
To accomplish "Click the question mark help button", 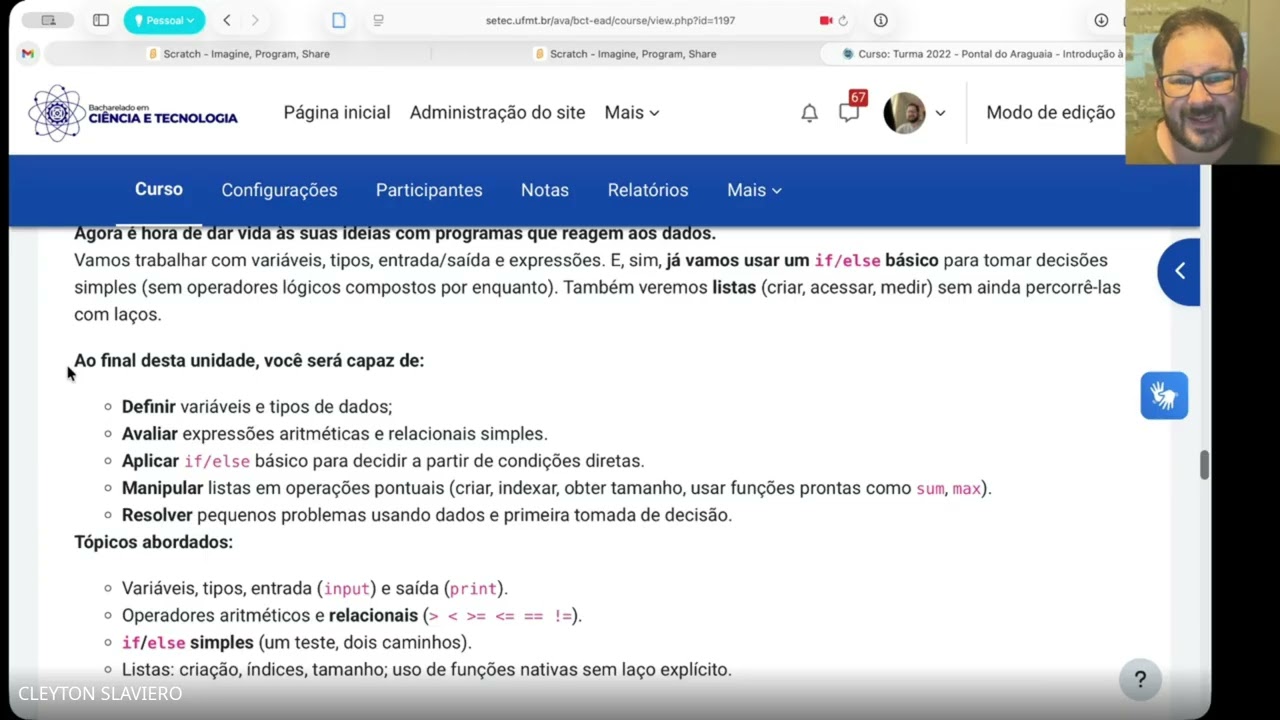I will coord(1140,680).
